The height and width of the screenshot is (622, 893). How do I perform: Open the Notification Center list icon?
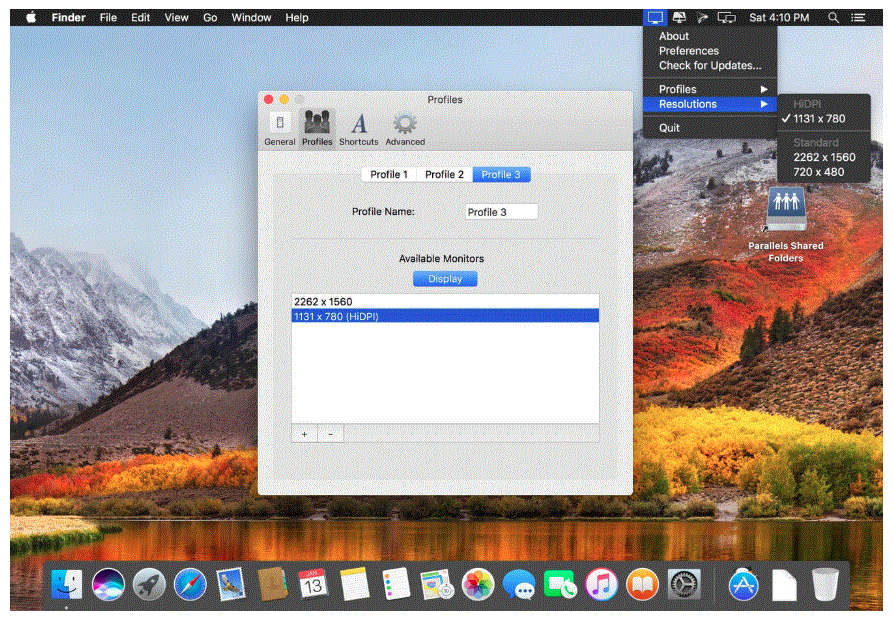click(x=858, y=18)
